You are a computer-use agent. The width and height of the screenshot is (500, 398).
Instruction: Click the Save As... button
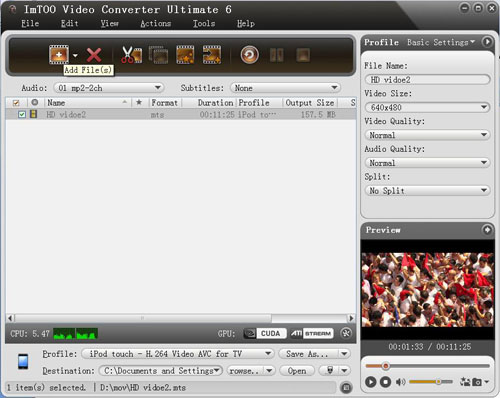pyautogui.click(x=308, y=354)
